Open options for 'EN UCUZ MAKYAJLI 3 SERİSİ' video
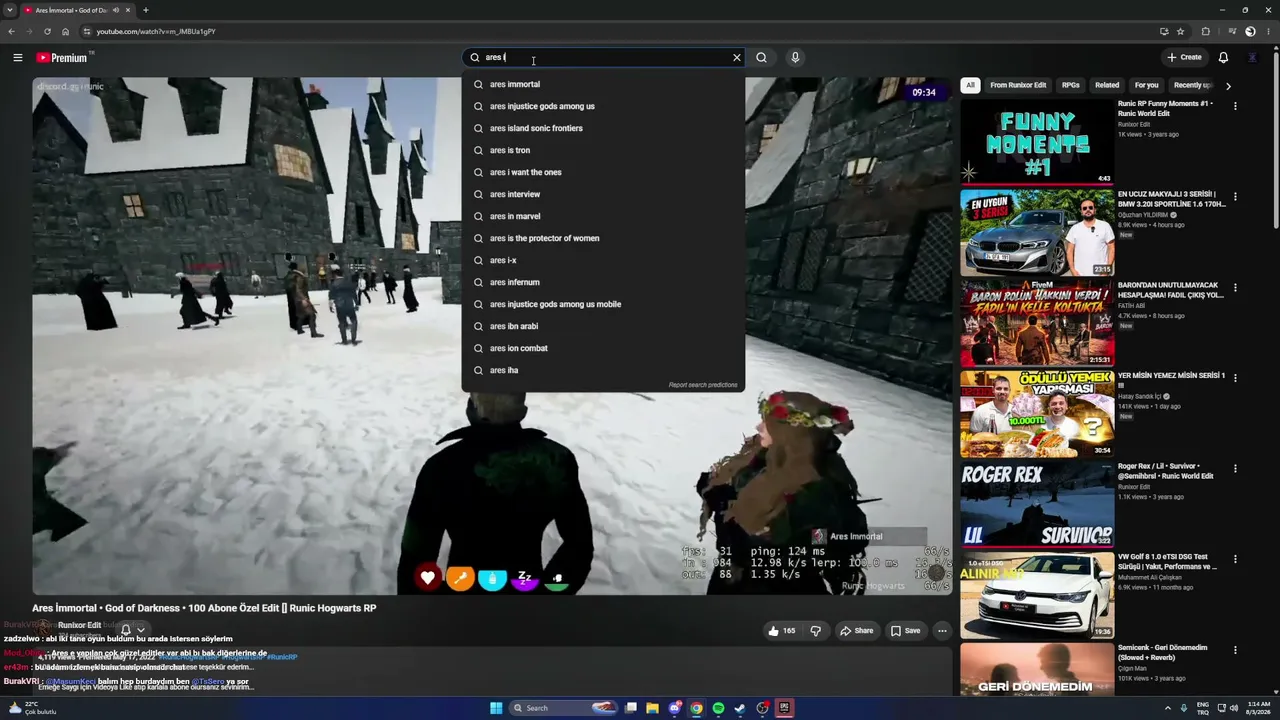The image size is (1280, 720). point(1235,197)
